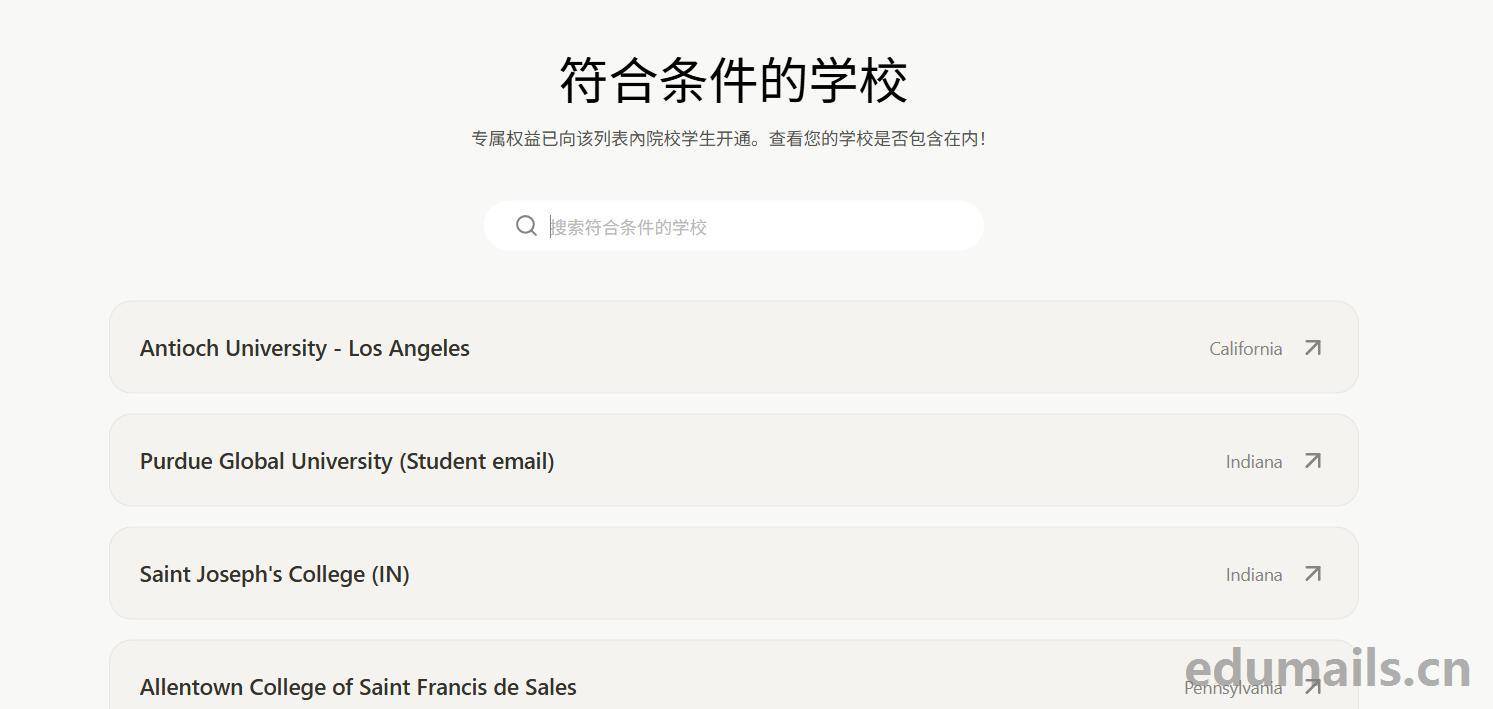Image resolution: width=1493 pixels, height=709 pixels.
Task: Click the 符合条件的学校 page heading
Action: (x=734, y=80)
